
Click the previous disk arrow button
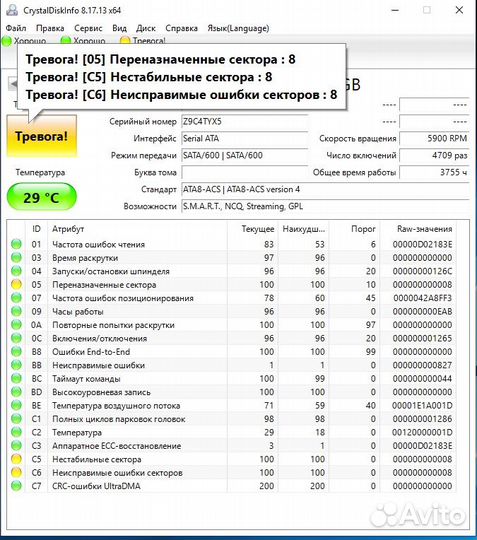(13, 84)
